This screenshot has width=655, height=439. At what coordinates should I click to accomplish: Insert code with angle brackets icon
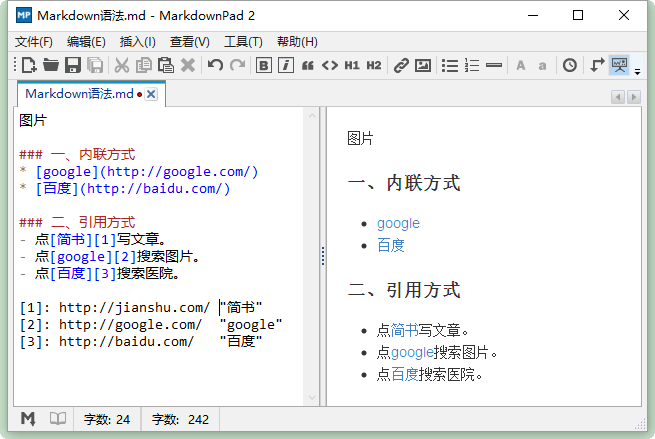(330, 65)
